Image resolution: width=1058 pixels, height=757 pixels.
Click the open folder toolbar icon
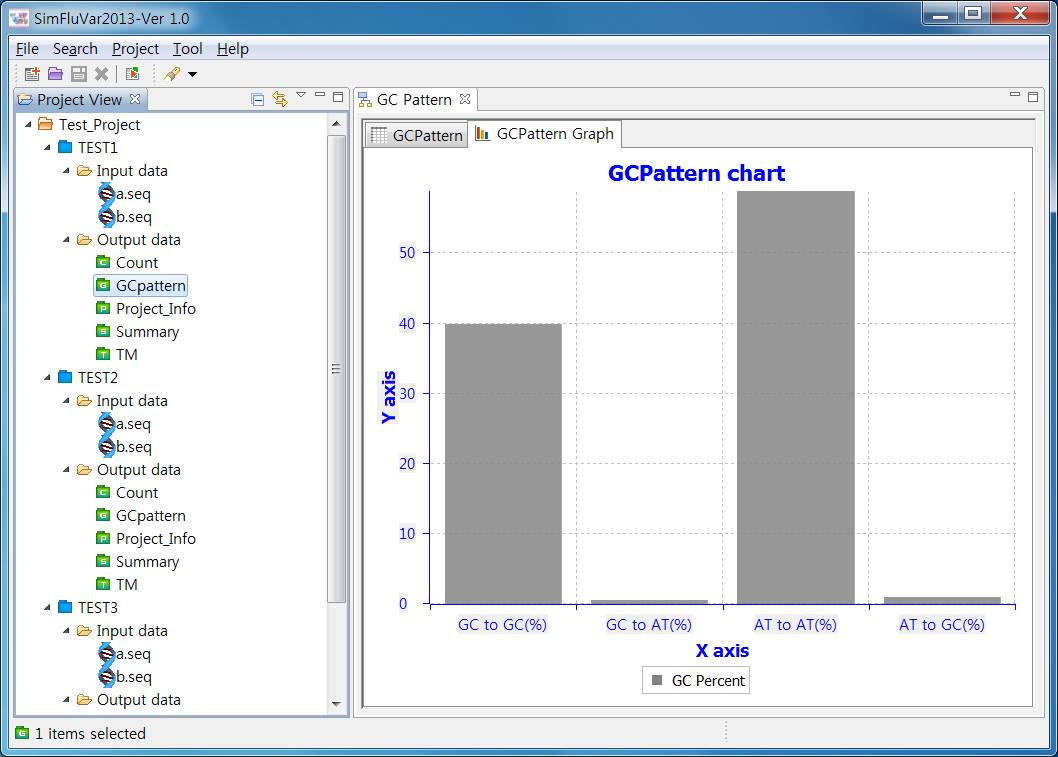(55, 74)
